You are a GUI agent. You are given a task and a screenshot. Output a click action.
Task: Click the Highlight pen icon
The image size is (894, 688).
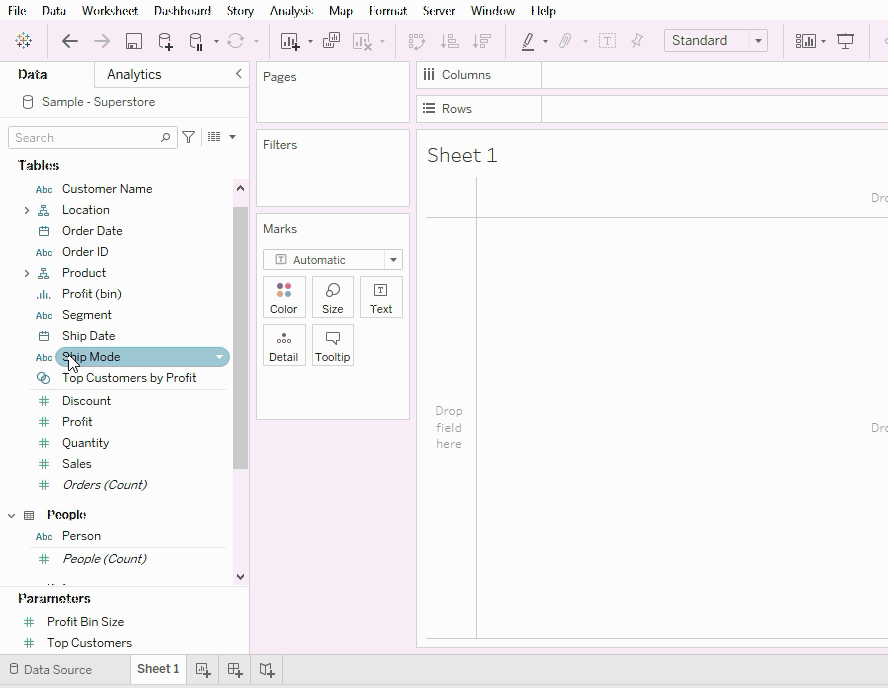pos(528,41)
